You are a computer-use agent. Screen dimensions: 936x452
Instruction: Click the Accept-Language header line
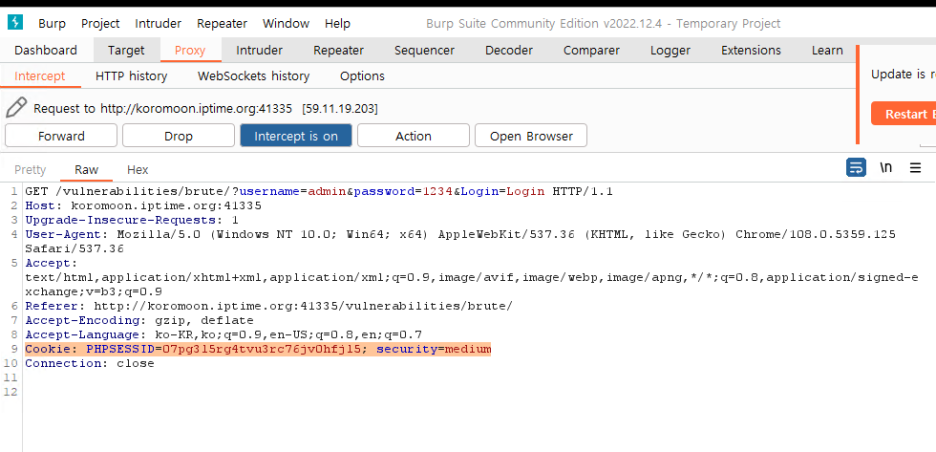223,335
